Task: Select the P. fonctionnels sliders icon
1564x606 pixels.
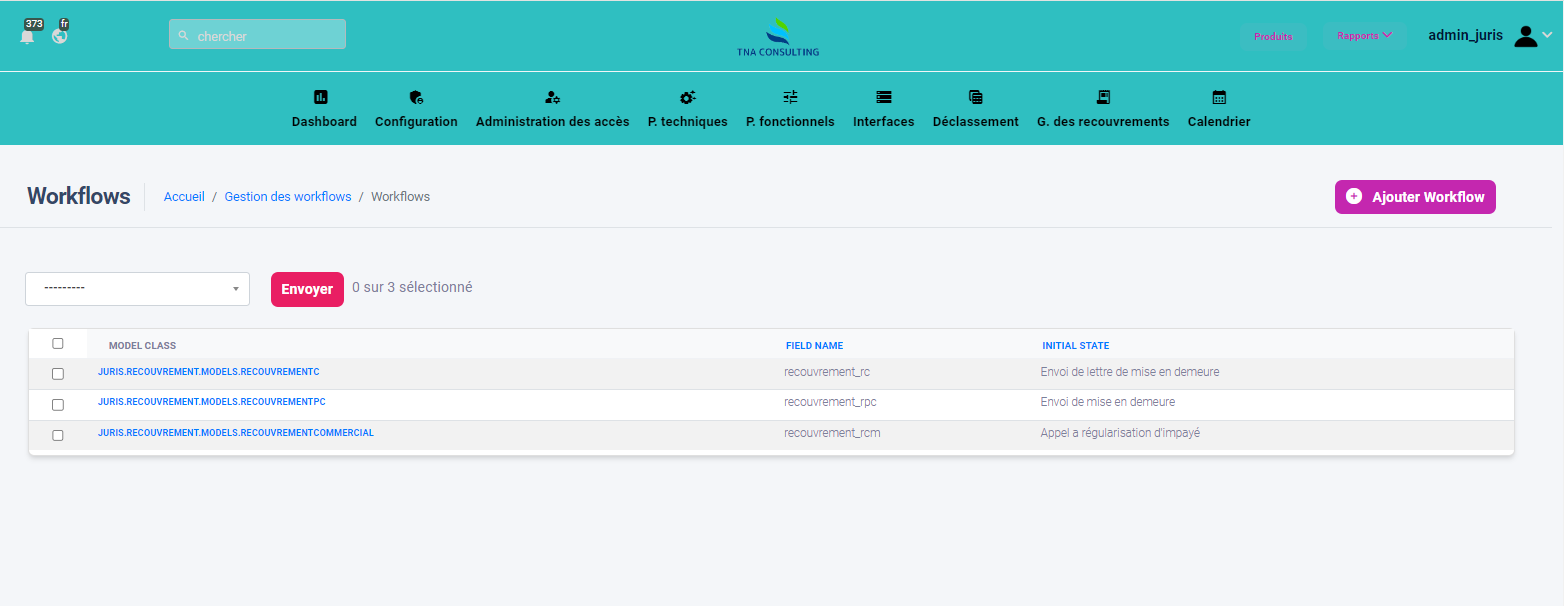Action: (x=790, y=97)
